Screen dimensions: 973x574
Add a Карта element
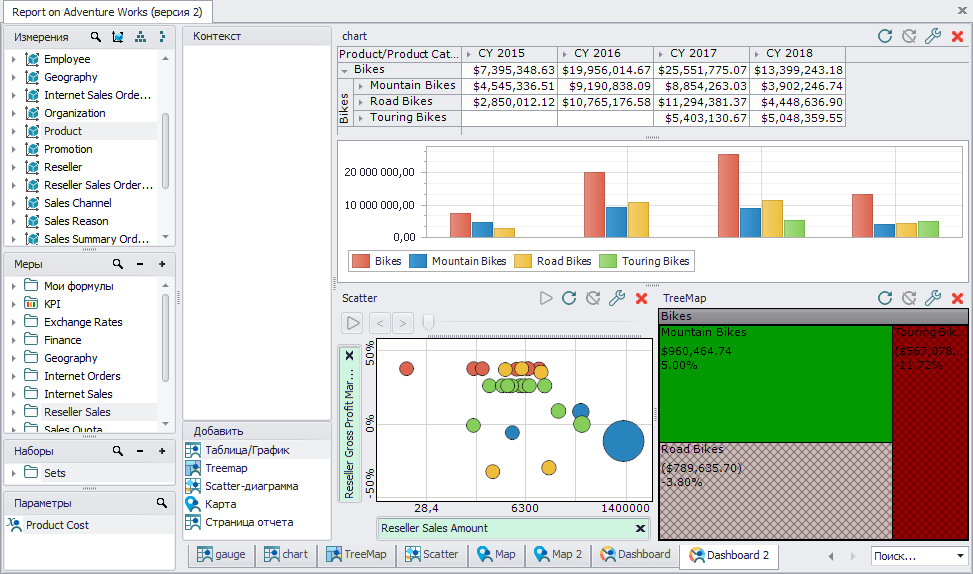click(x=257, y=504)
